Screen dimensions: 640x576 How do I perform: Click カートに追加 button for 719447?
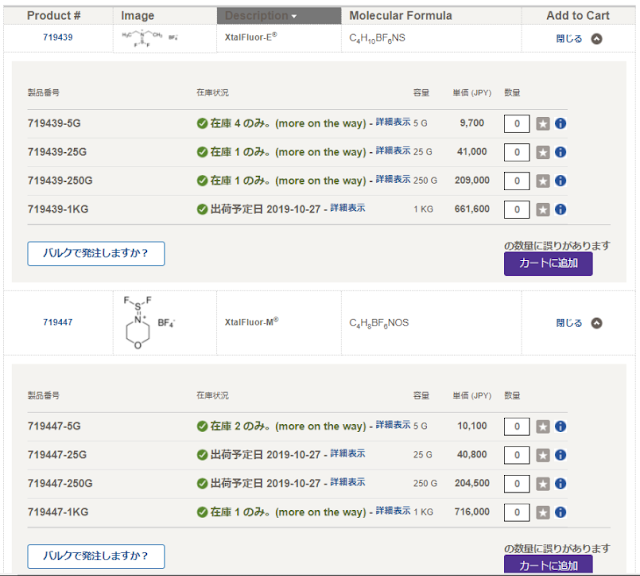click(548, 565)
